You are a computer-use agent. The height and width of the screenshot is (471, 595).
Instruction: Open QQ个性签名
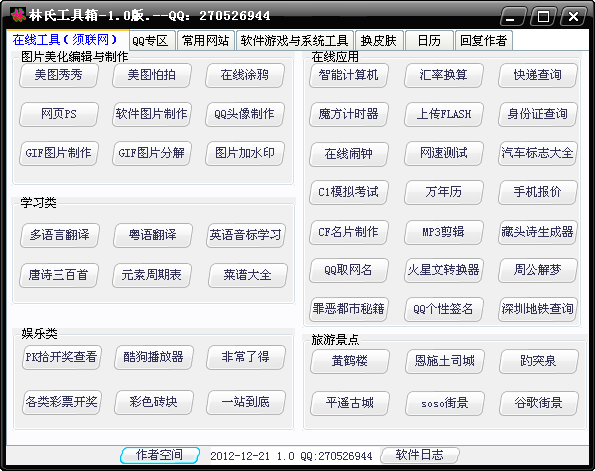[444, 309]
